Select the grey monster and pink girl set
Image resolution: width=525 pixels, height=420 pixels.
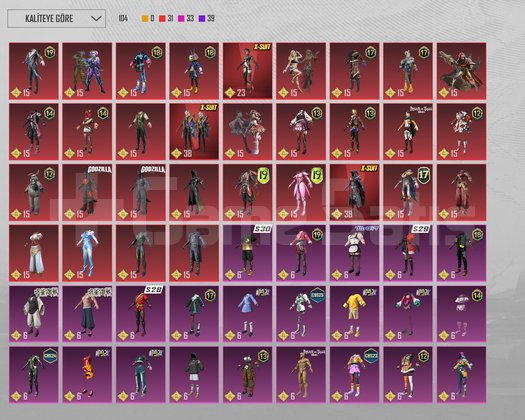247,132
